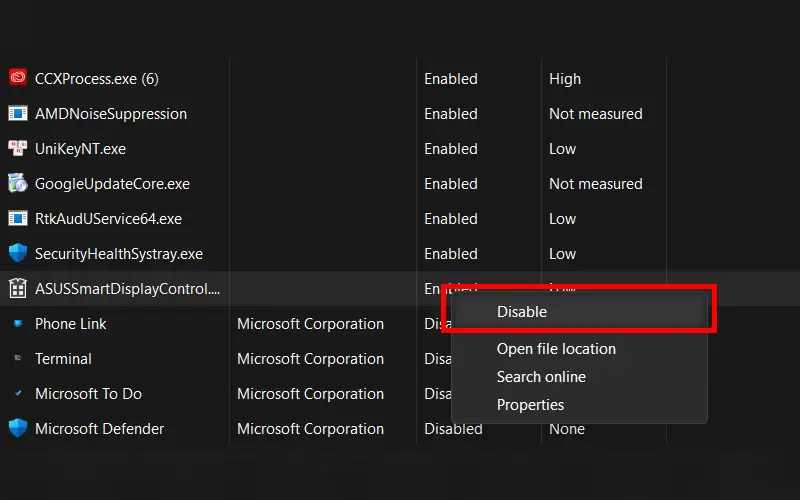
Task: Select the GoogleUpdateCore.exe entry name
Action: (x=112, y=184)
